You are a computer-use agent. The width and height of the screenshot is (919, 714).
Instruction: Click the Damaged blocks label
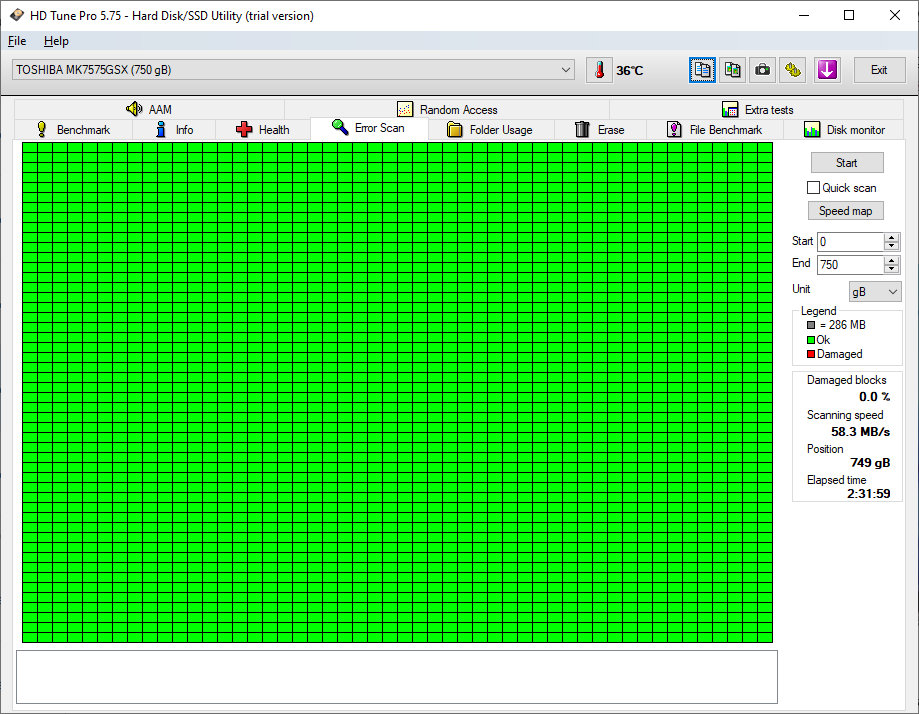point(846,380)
